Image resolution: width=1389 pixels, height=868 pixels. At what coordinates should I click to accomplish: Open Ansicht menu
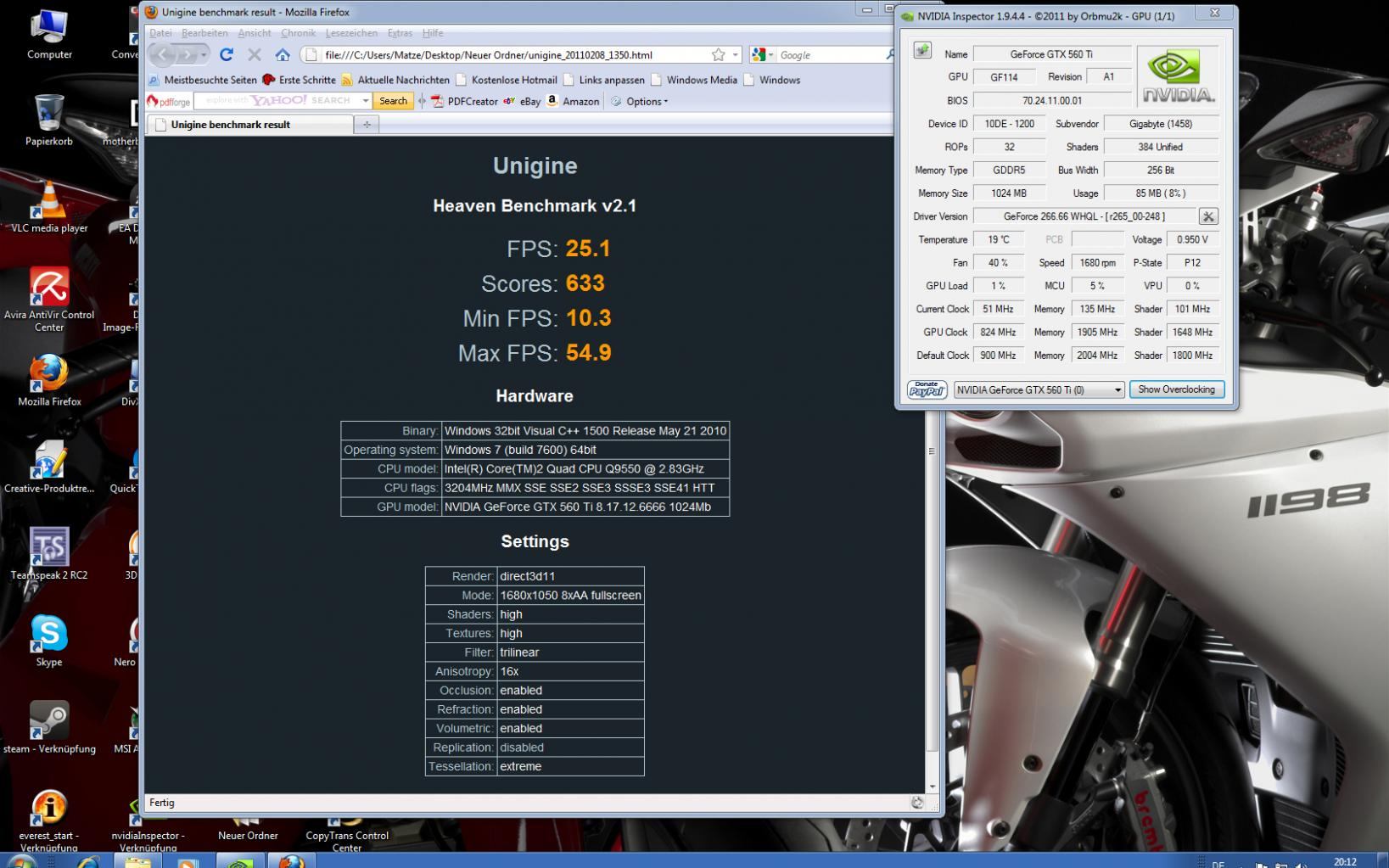coord(255,33)
